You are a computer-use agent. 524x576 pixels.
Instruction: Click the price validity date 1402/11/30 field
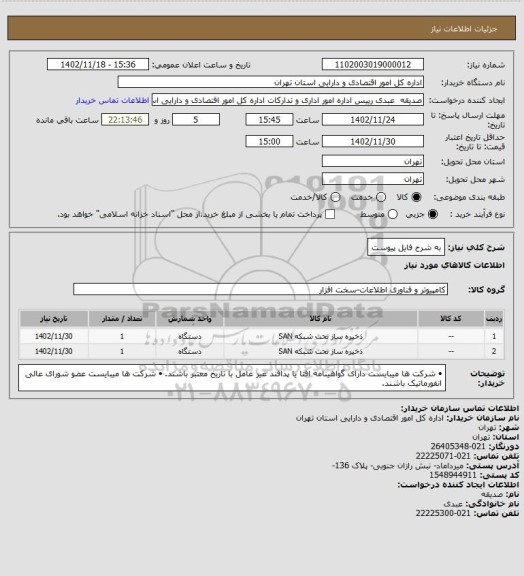tap(373, 141)
